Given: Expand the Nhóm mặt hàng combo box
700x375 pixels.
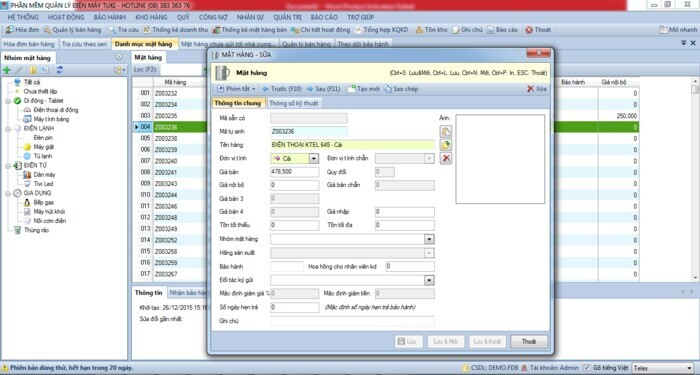Looking at the screenshot, I should tap(429, 239).
